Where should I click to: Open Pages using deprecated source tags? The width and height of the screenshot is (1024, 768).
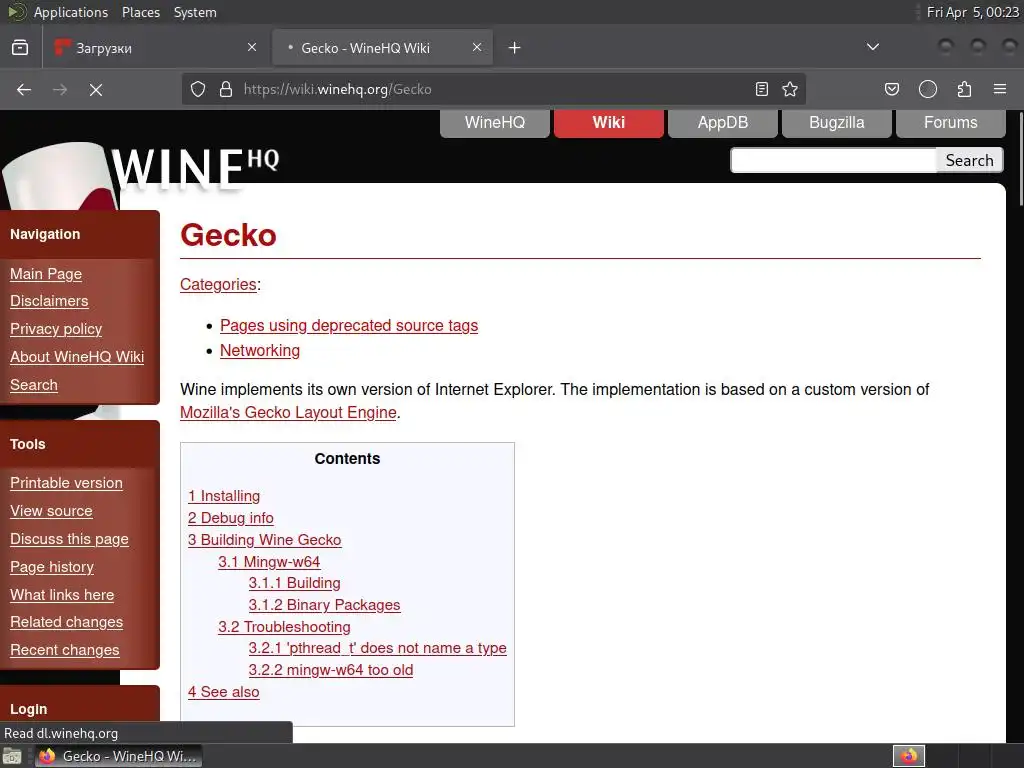click(x=349, y=325)
